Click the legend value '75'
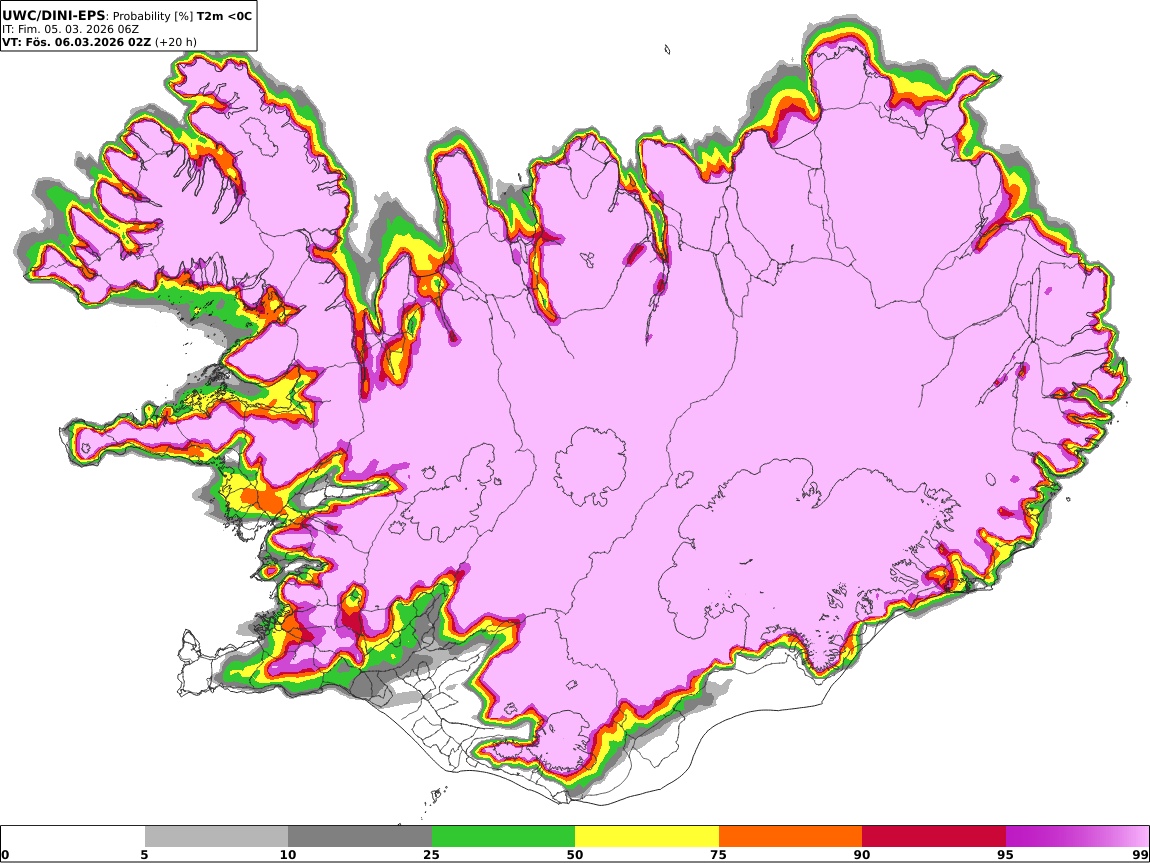 pyautogui.click(x=718, y=854)
